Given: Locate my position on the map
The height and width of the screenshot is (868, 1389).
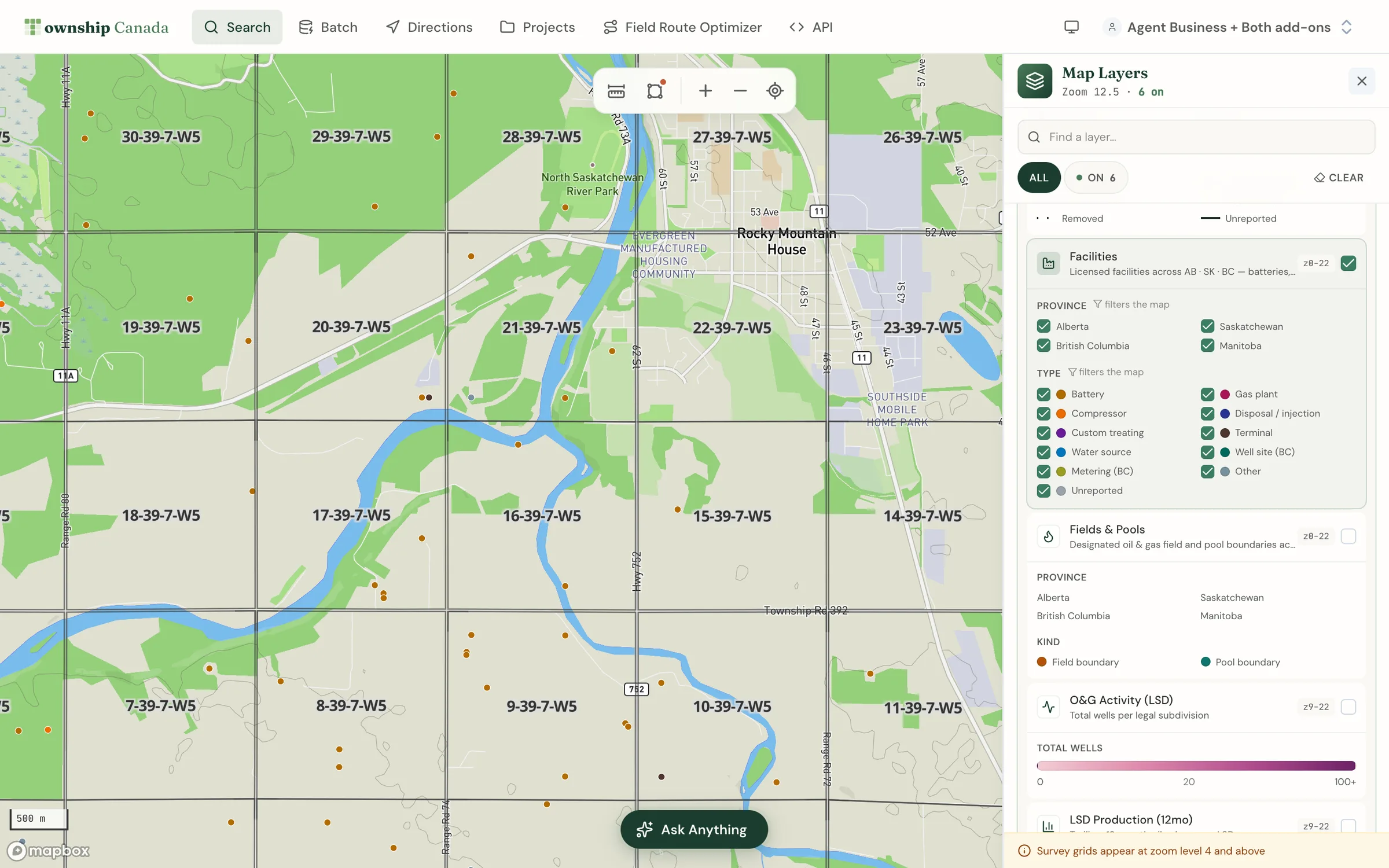Looking at the screenshot, I should 774,91.
